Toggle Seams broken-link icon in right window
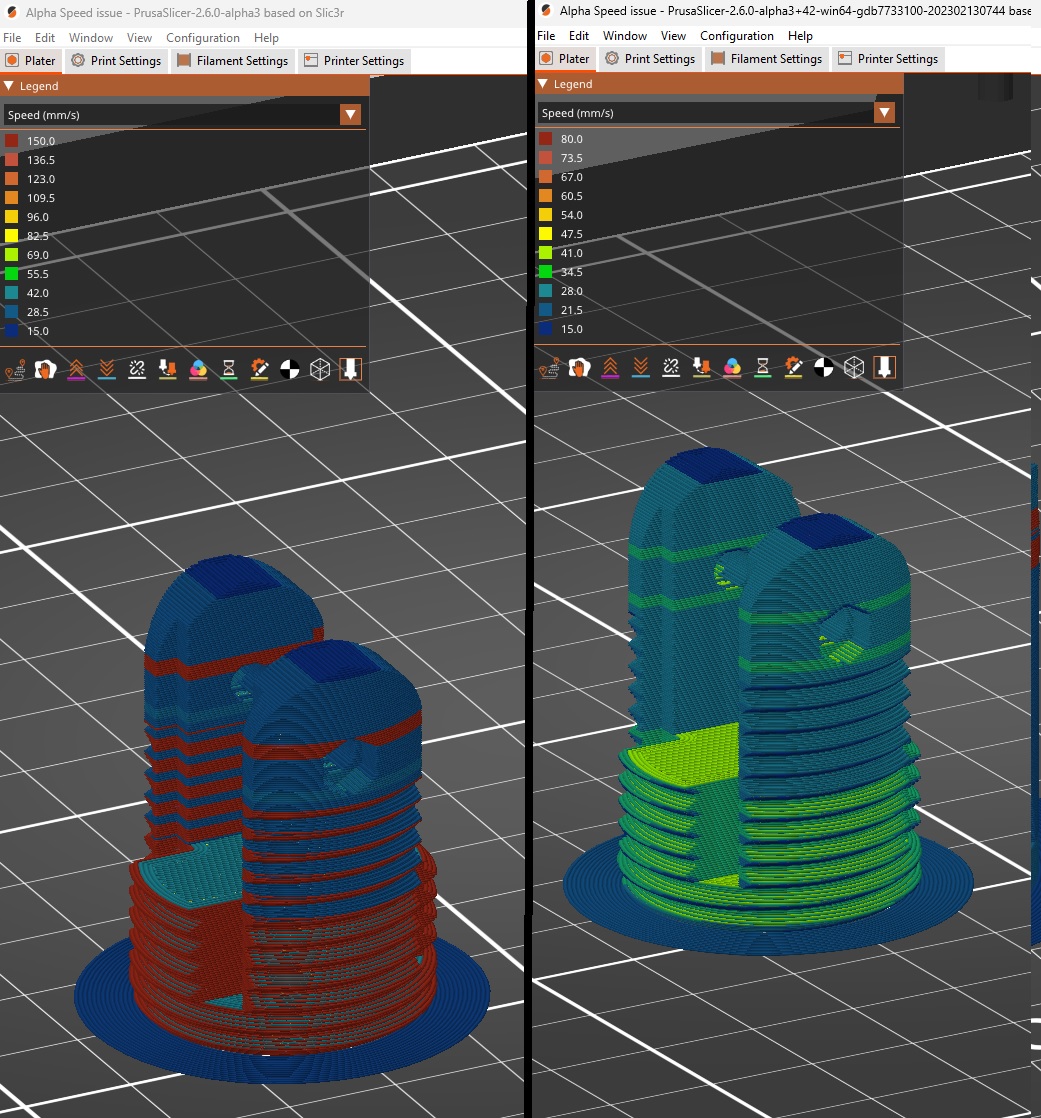 [x=671, y=367]
